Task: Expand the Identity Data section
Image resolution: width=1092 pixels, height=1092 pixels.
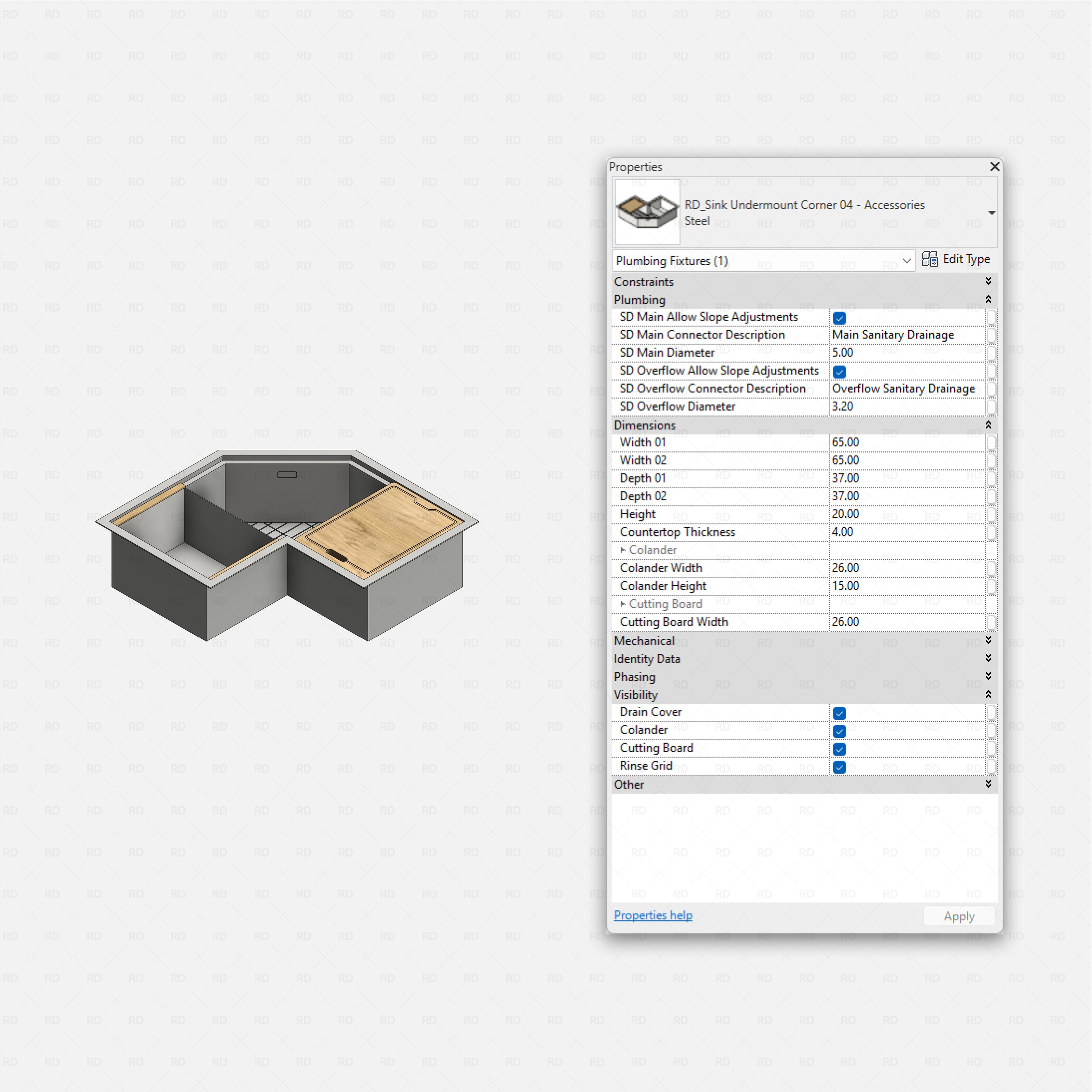Action: (989, 658)
